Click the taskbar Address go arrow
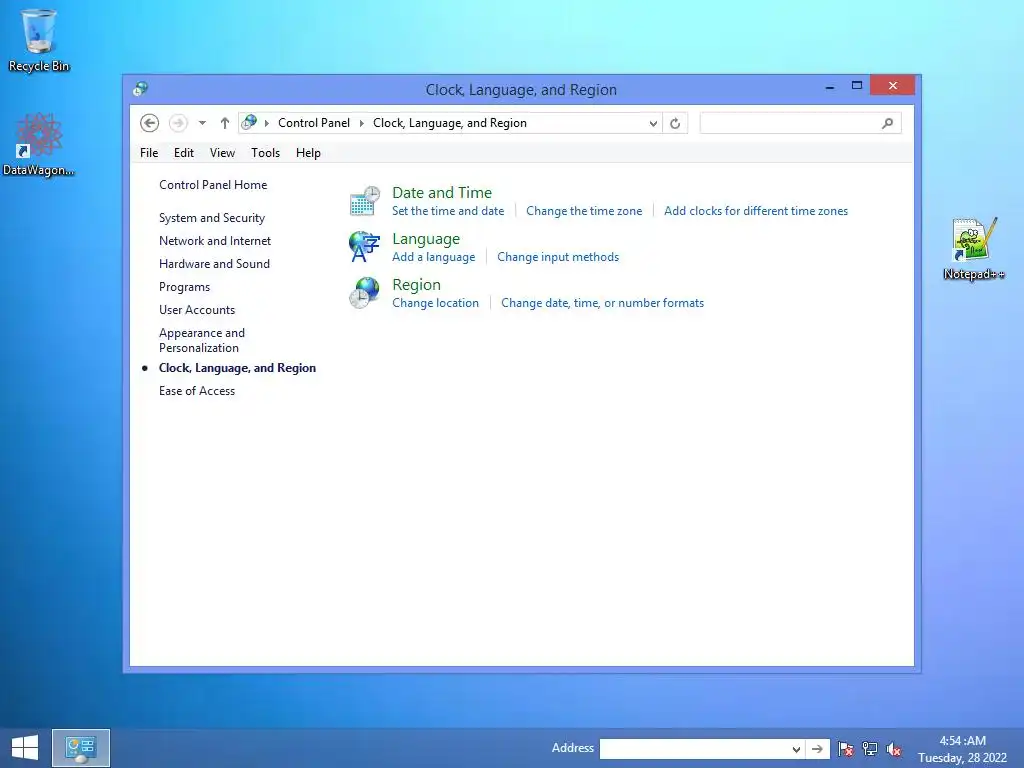The width and height of the screenshot is (1024, 768). point(818,749)
